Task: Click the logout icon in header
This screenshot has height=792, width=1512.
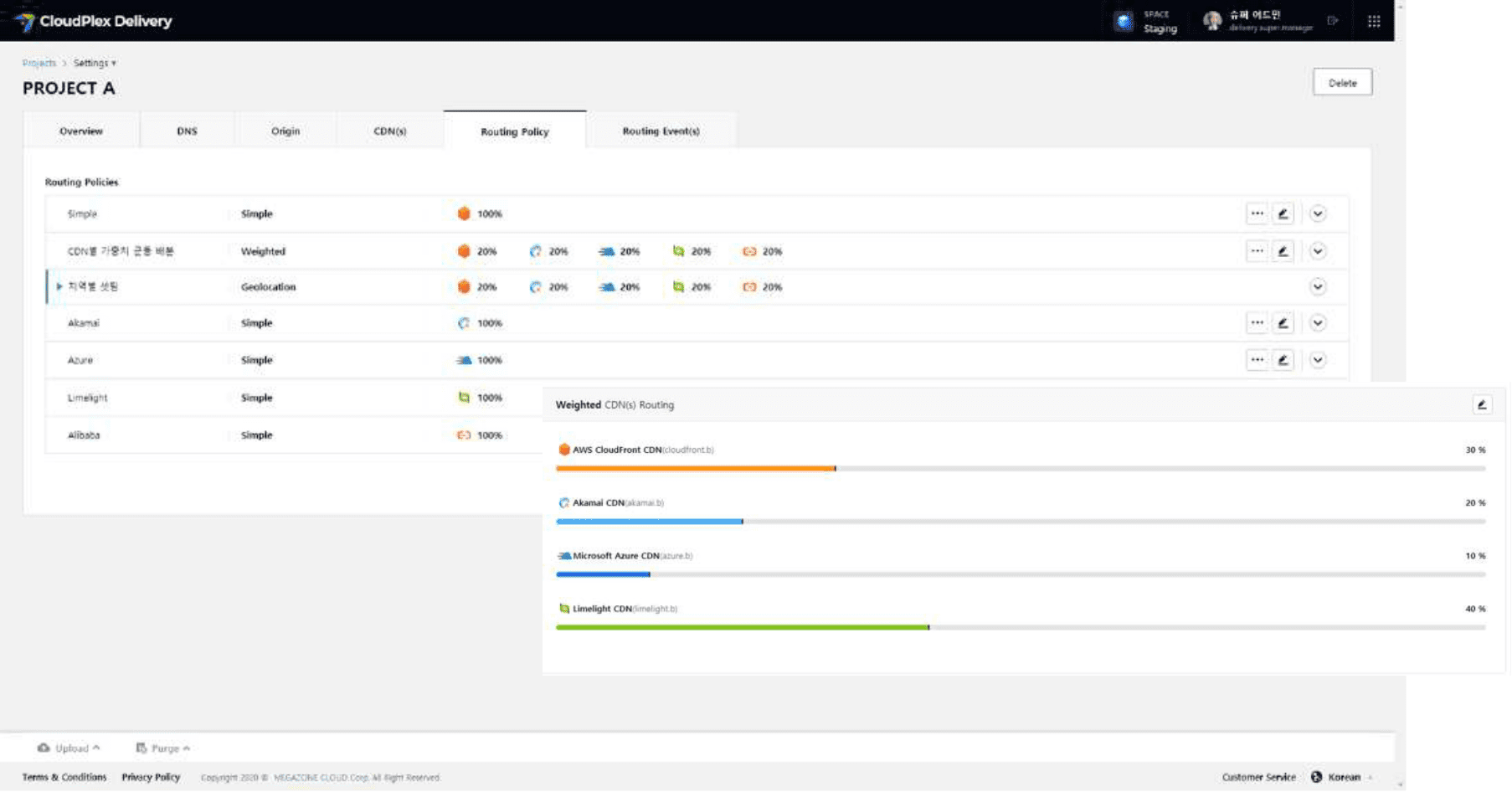Action: pos(1333,21)
